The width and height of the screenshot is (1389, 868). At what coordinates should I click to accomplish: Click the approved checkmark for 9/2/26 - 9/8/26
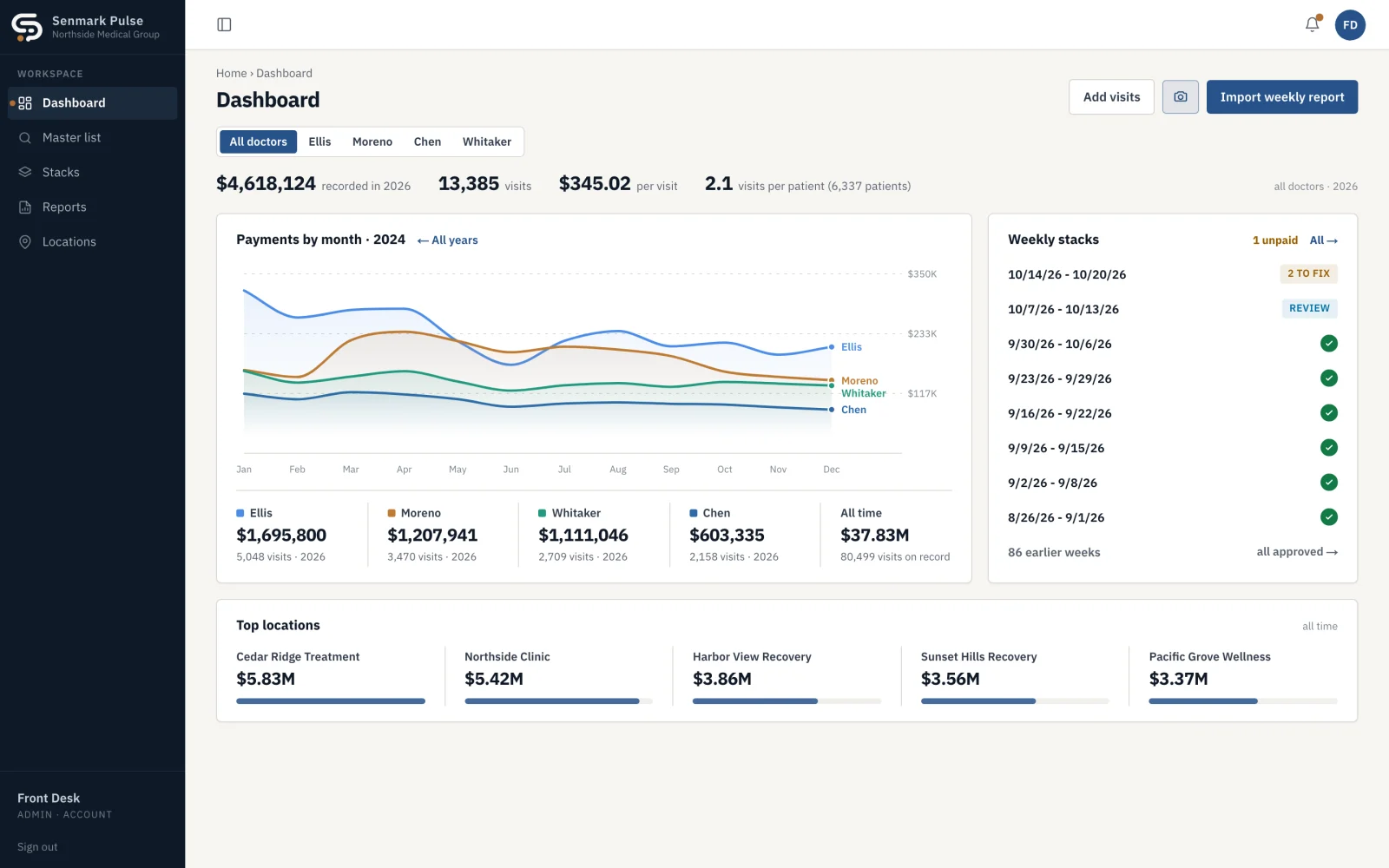coord(1329,483)
